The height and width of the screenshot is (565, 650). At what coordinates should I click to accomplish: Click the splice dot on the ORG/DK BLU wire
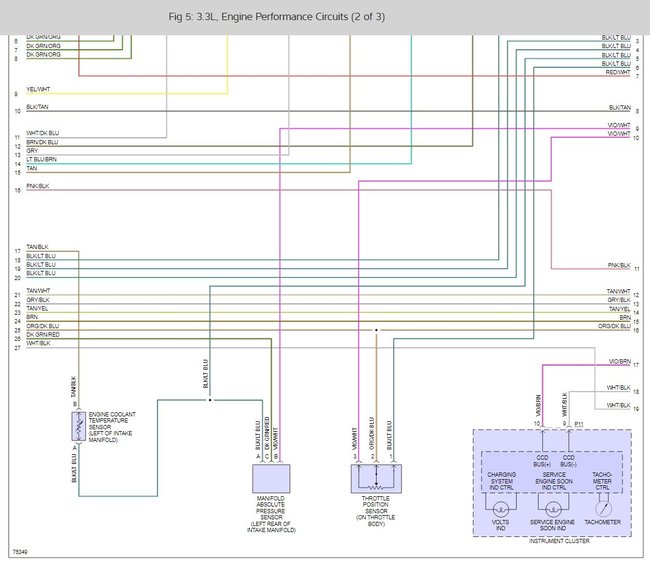click(x=376, y=330)
